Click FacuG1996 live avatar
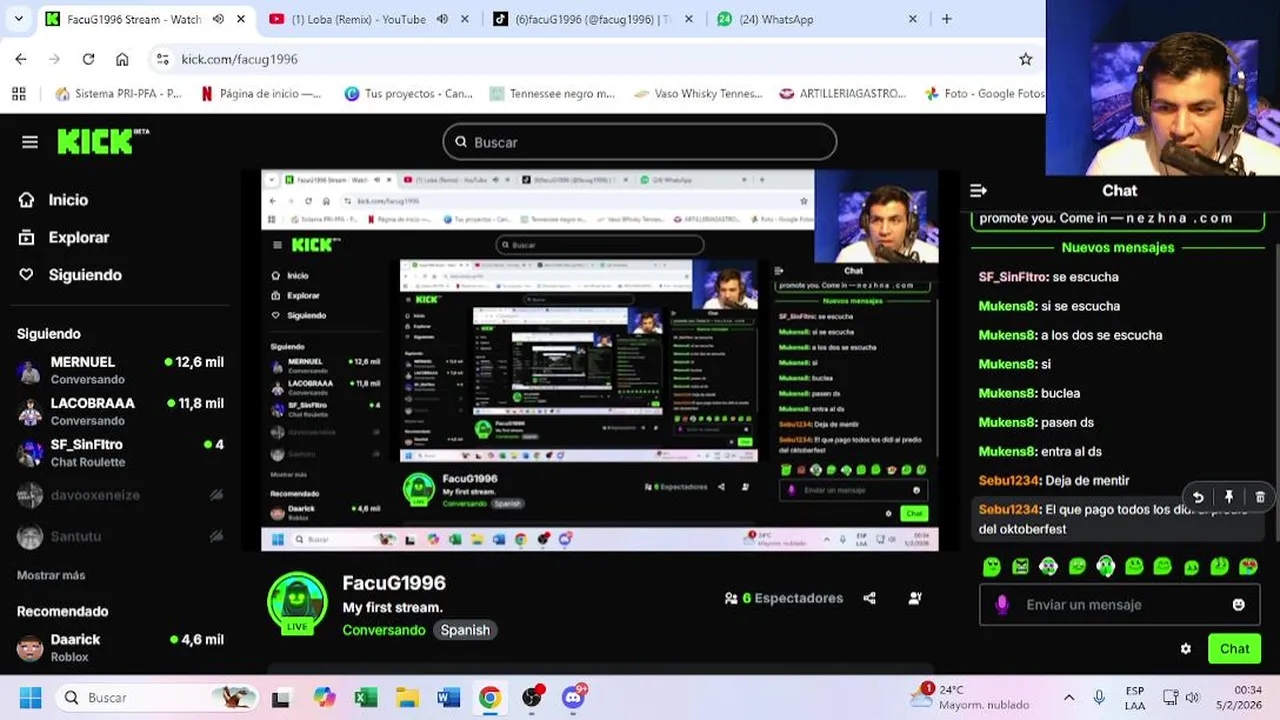The width and height of the screenshot is (1280, 720). tap(297, 603)
